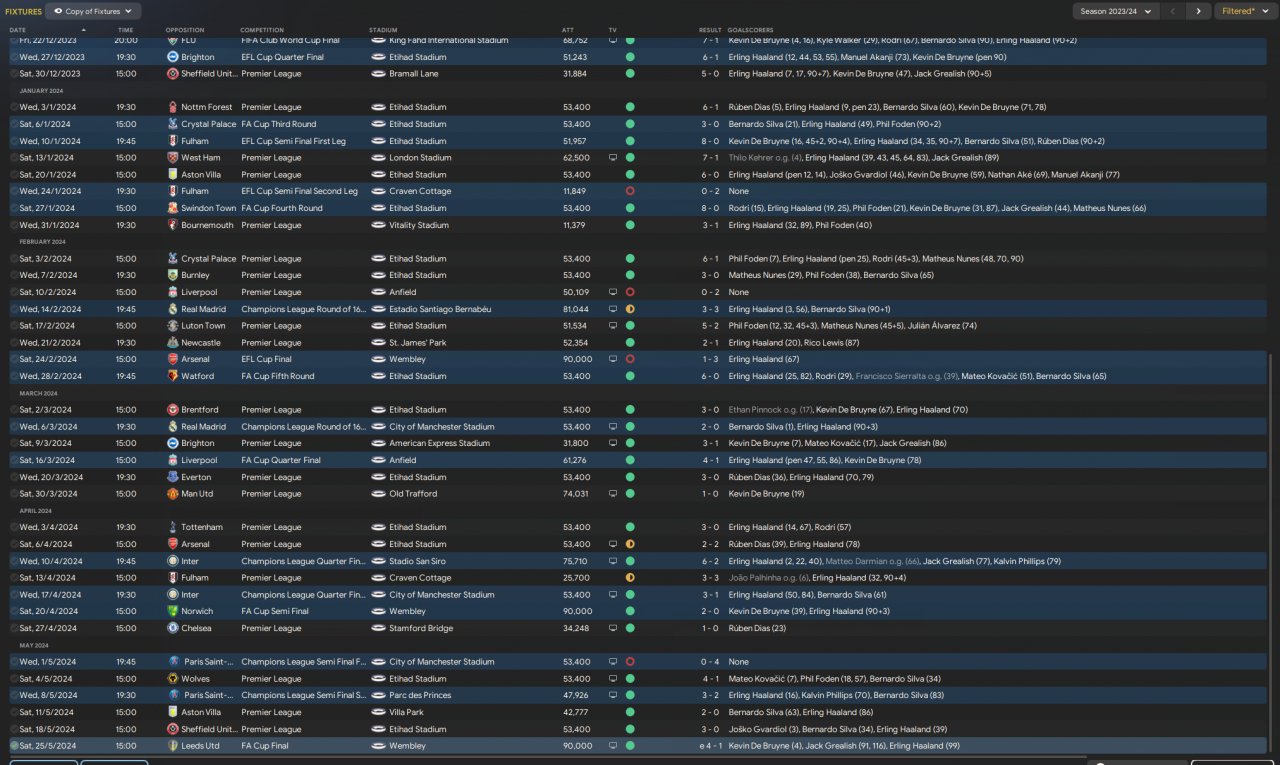Click the red loss indicator for 24/1/2024 Fulham

tap(630, 191)
